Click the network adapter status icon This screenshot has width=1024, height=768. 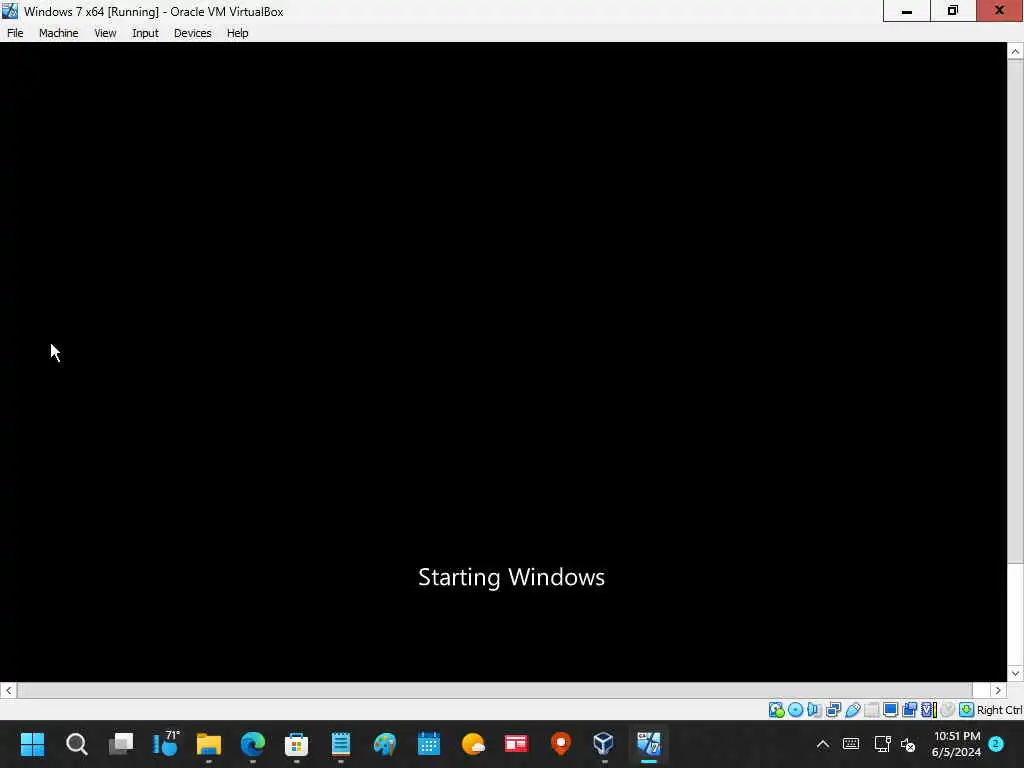(x=833, y=710)
